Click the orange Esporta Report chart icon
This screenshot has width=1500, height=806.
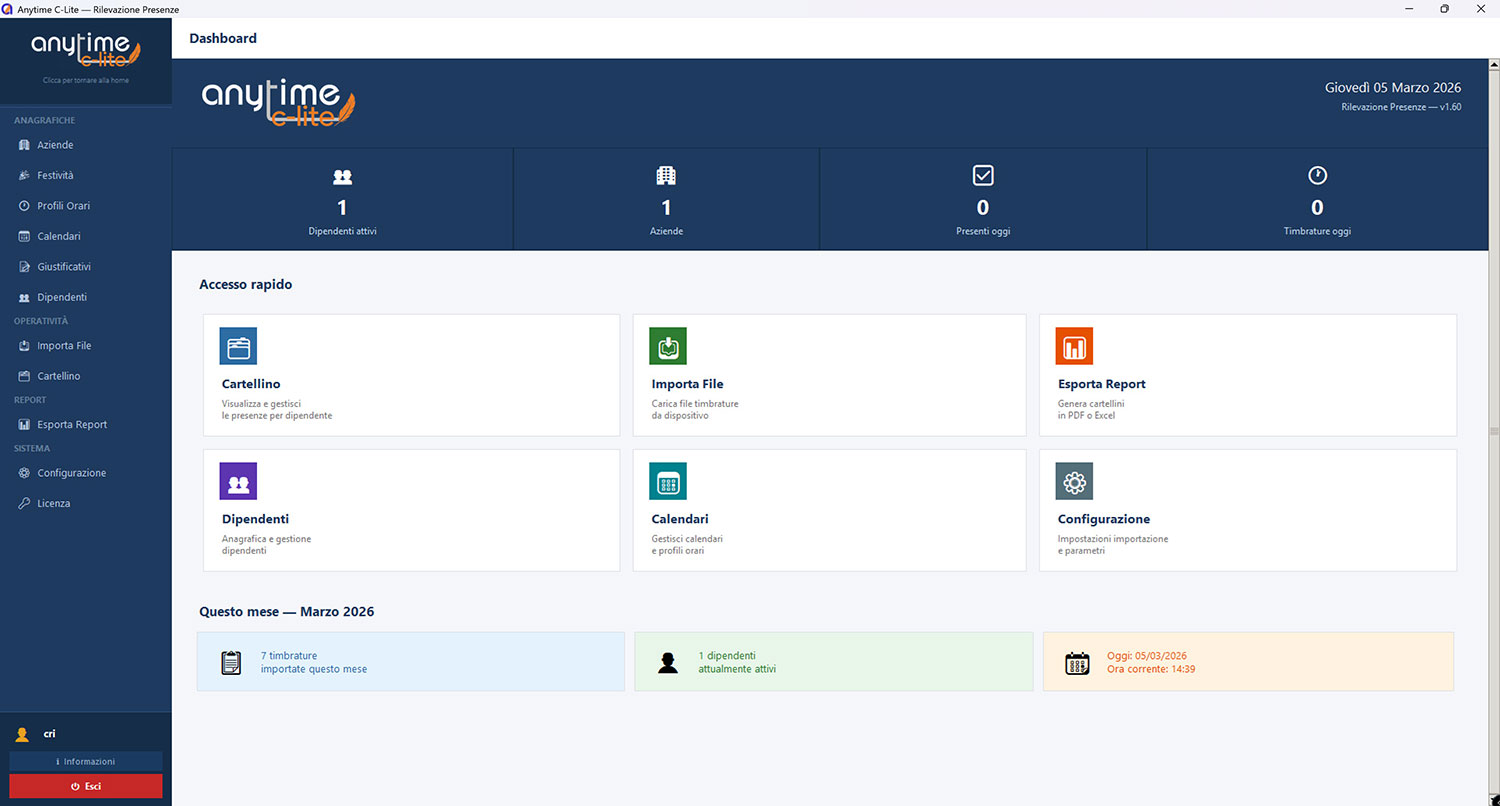click(x=1074, y=346)
